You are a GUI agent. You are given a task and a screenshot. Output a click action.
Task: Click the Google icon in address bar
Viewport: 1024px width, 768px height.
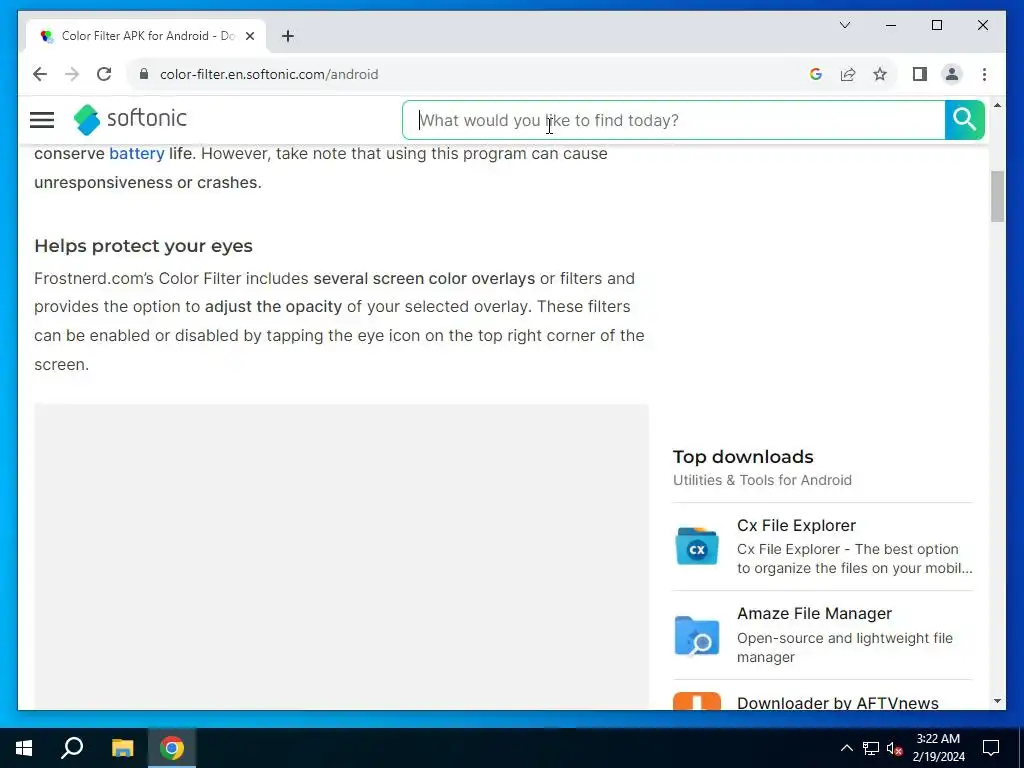coord(815,74)
